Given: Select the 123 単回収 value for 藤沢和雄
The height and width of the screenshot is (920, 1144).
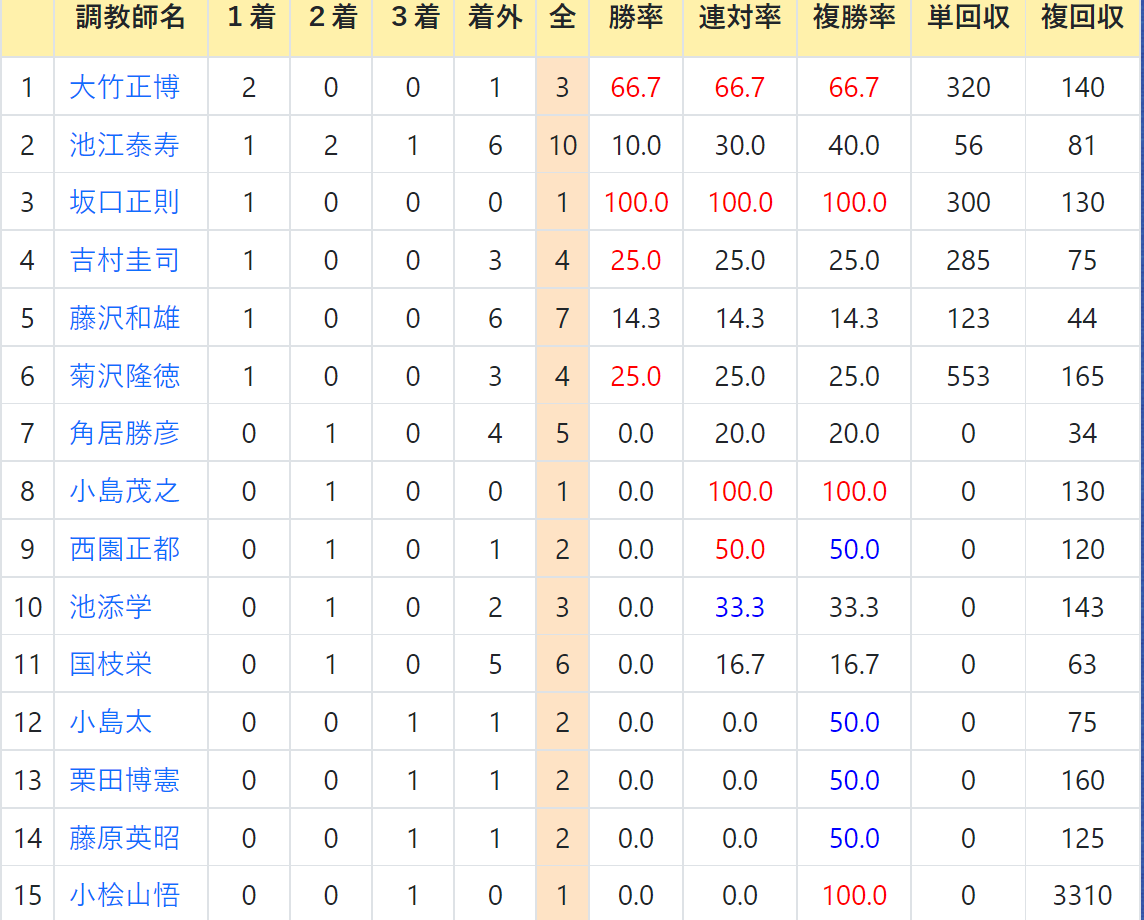Looking at the screenshot, I should point(968,319).
